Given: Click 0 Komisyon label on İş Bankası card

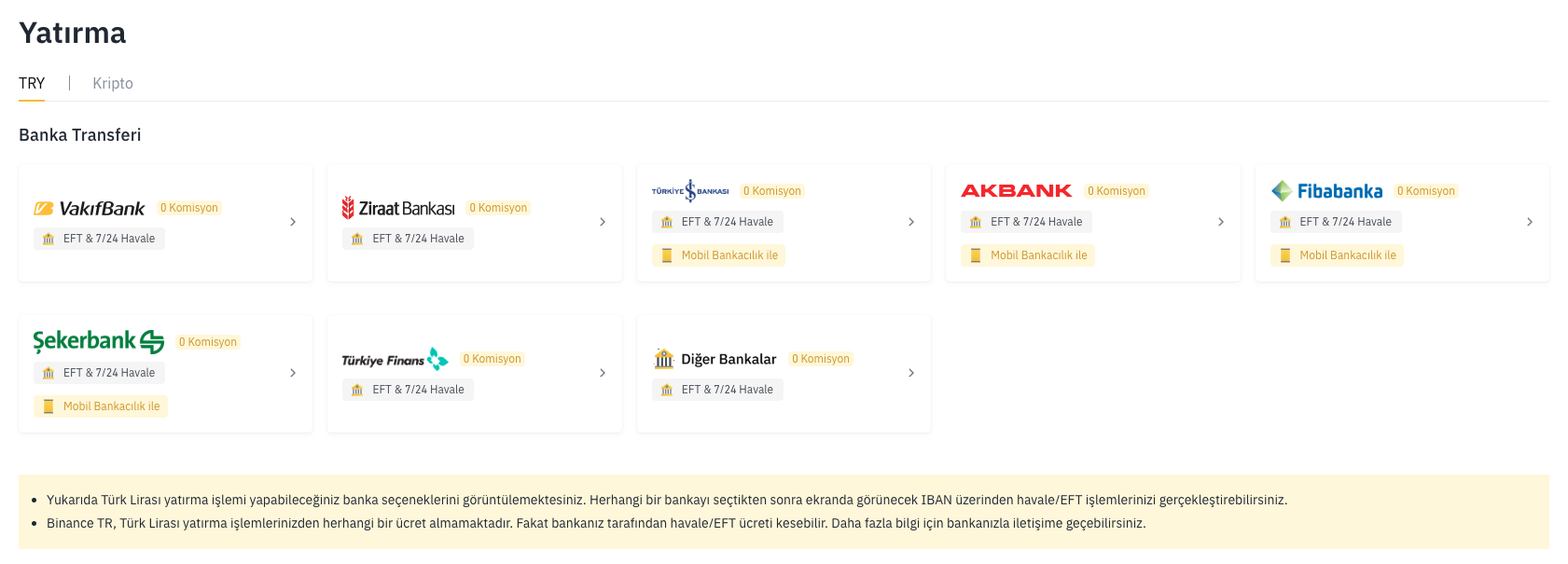Looking at the screenshot, I should (x=772, y=190).
